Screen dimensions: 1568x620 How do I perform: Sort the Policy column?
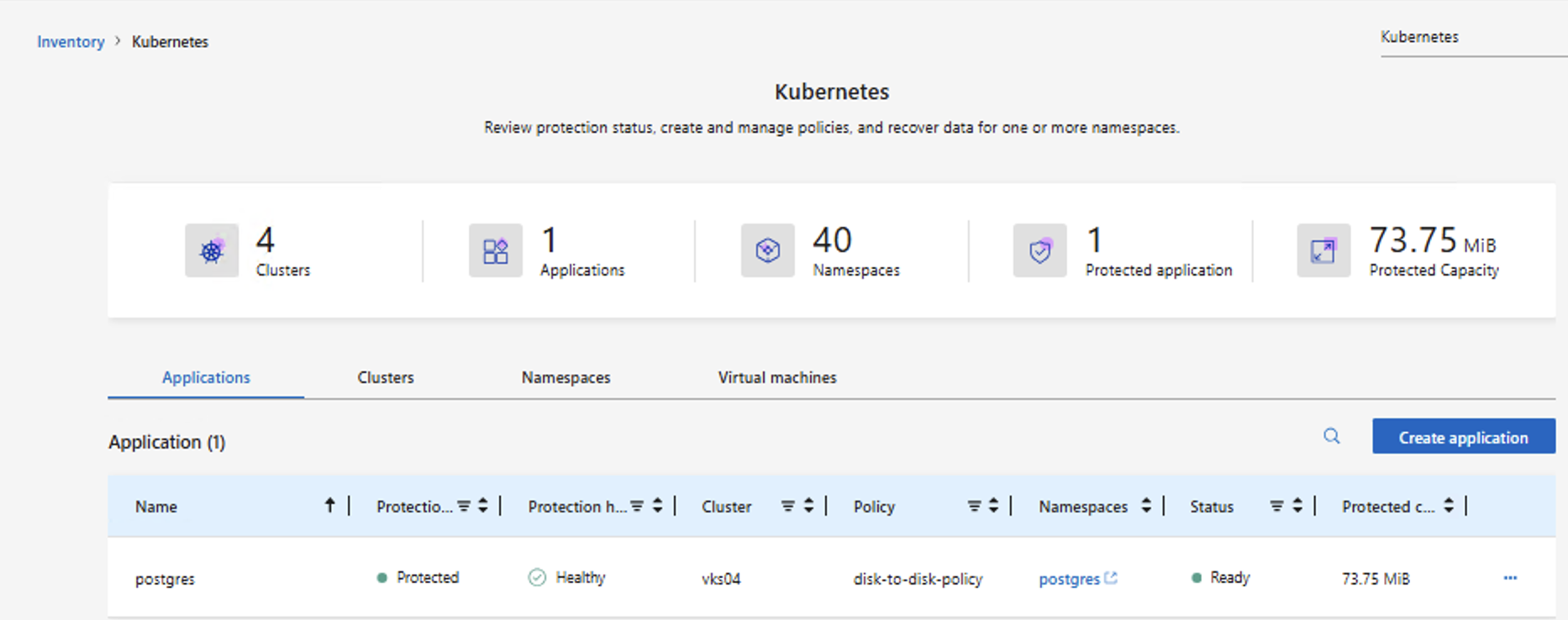[x=994, y=506]
